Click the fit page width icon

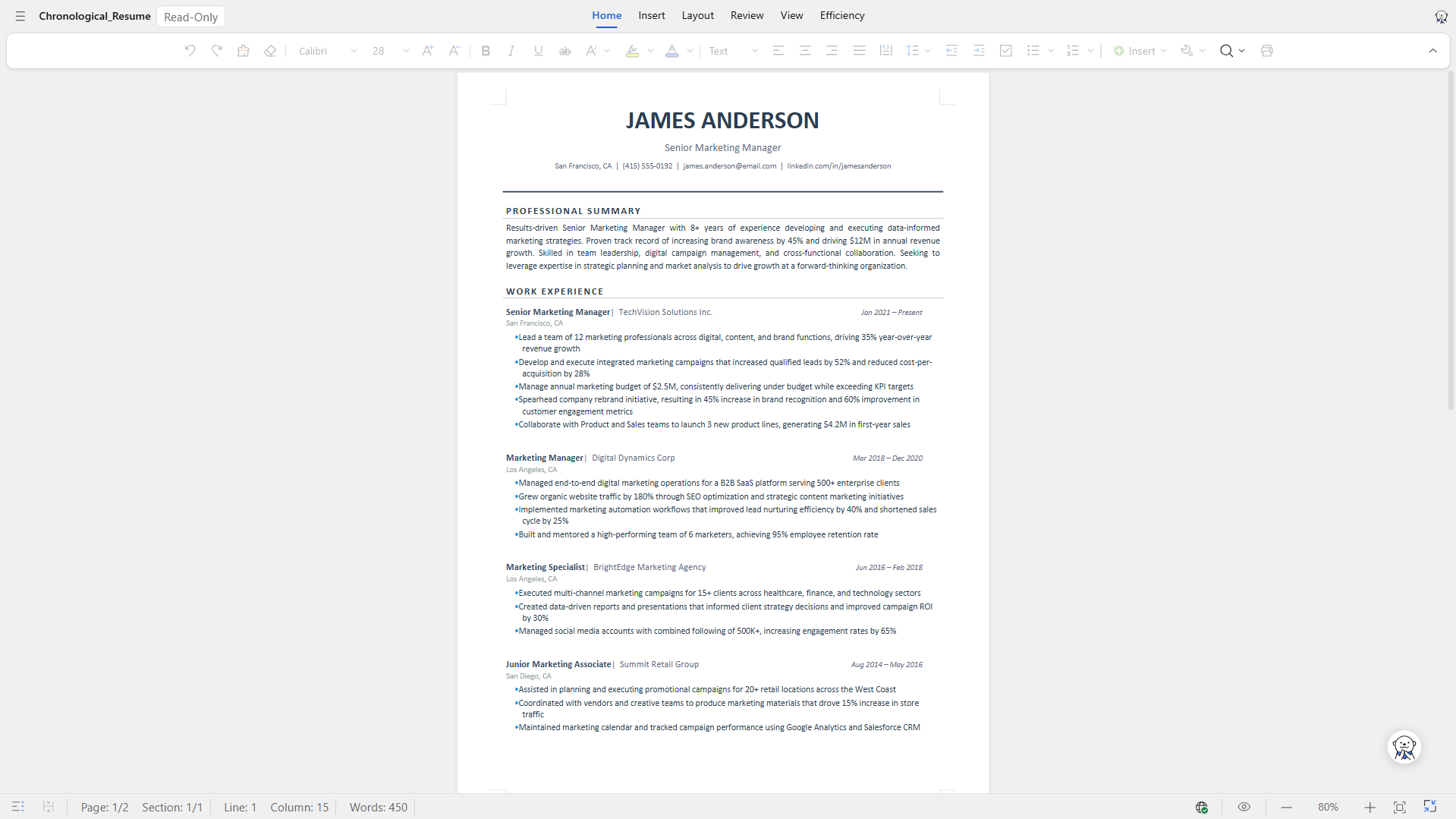click(x=1400, y=807)
